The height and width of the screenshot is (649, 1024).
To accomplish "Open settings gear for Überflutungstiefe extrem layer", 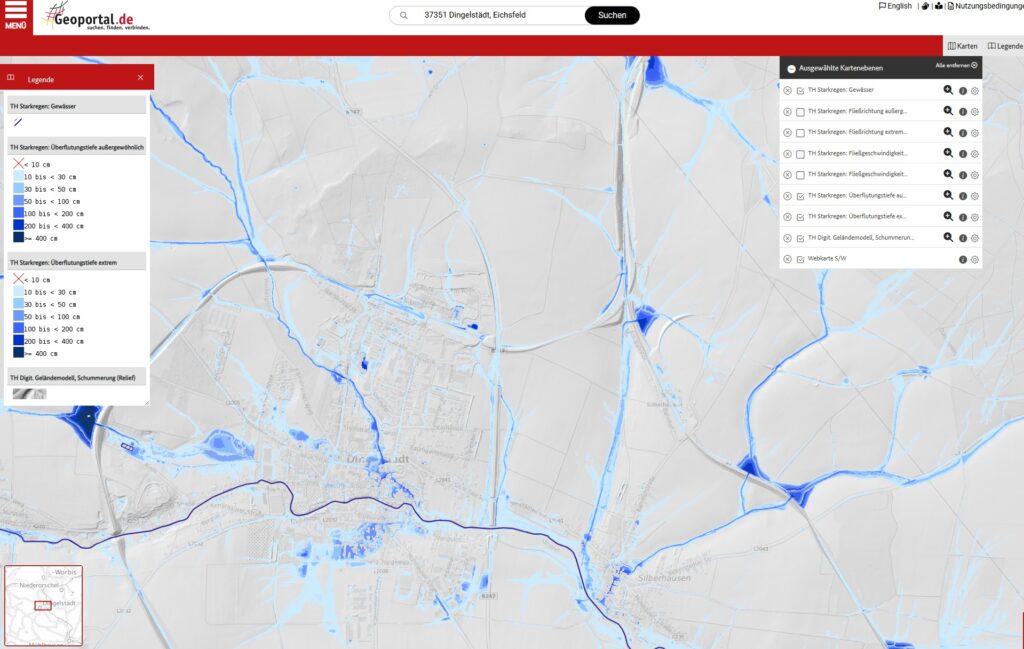I will 975,217.
